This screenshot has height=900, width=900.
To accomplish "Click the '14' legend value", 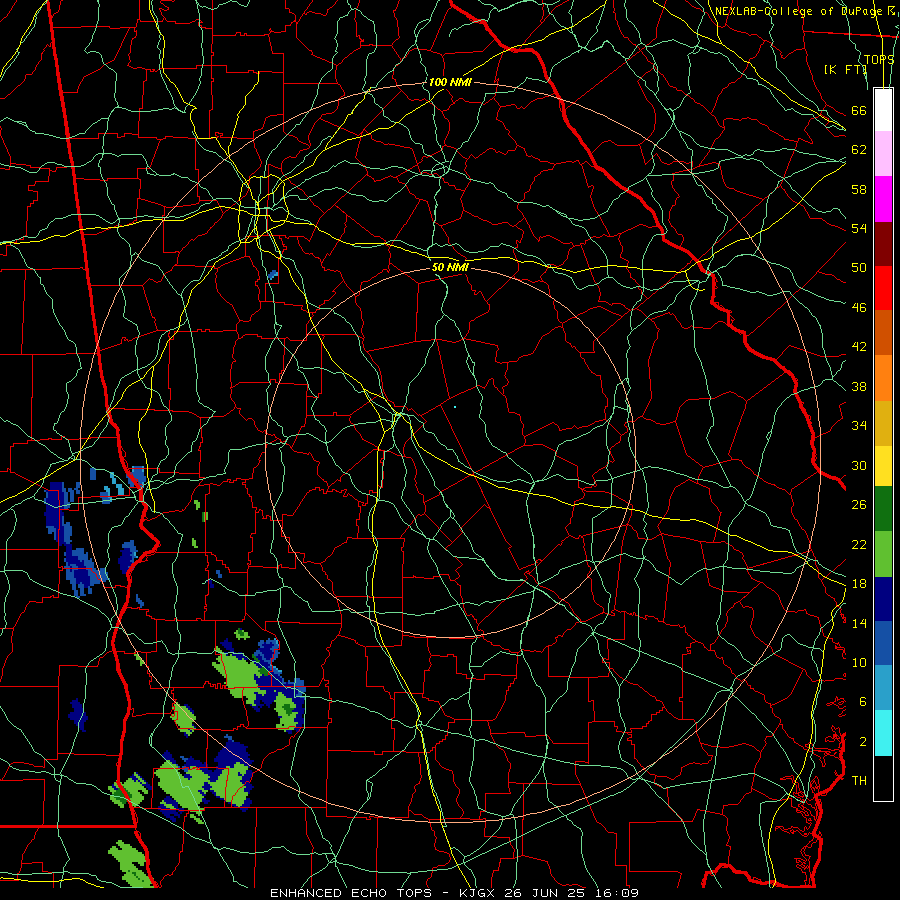I will pos(859,623).
